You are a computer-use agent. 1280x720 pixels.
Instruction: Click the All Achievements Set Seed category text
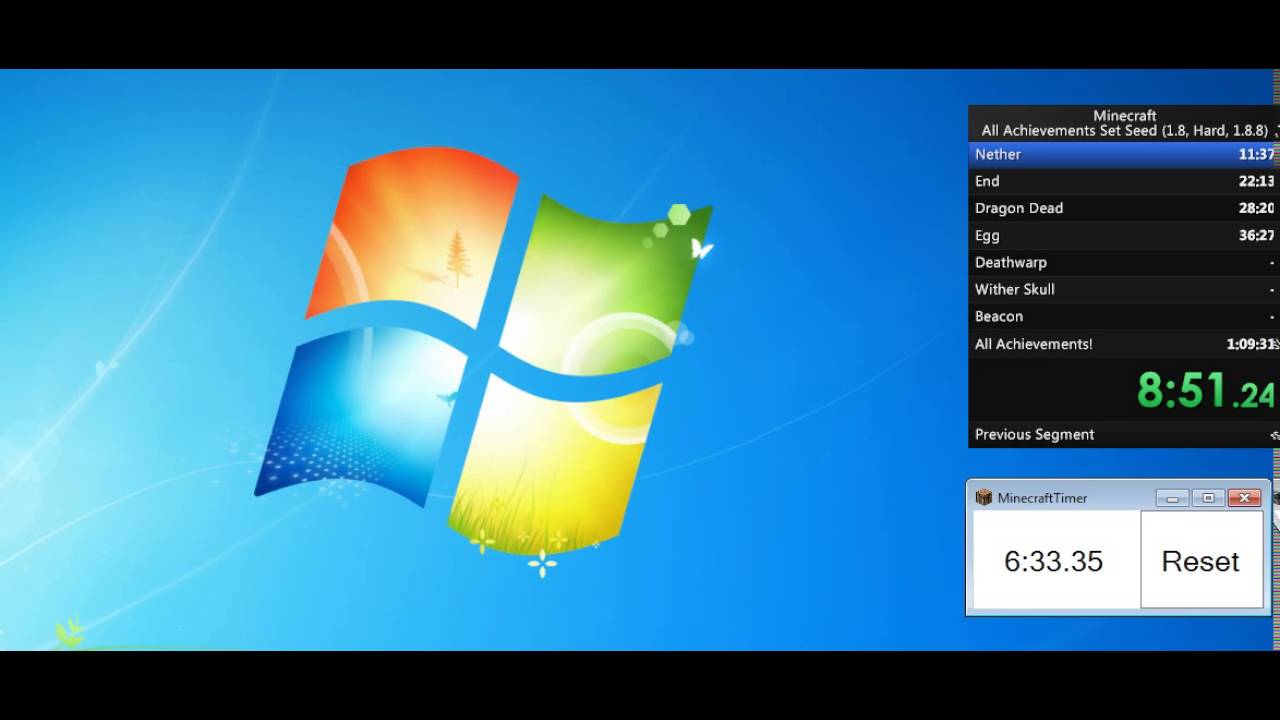pos(1125,131)
